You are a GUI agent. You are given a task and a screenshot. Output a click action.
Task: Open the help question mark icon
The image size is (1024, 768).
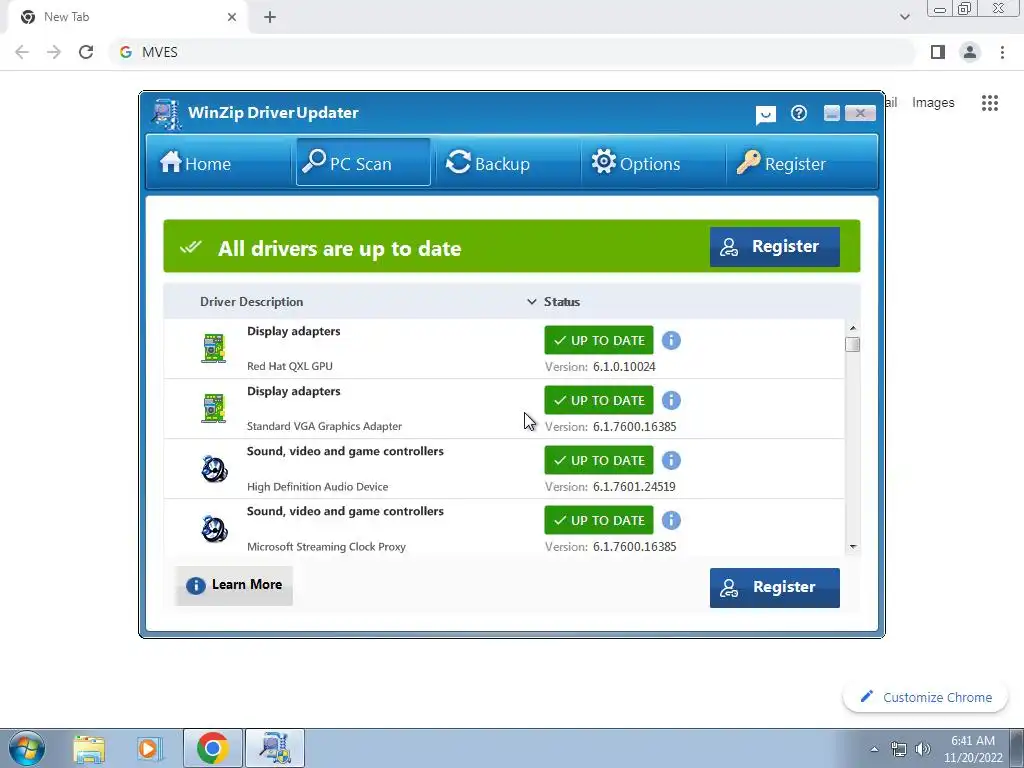click(x=799, y=114)
